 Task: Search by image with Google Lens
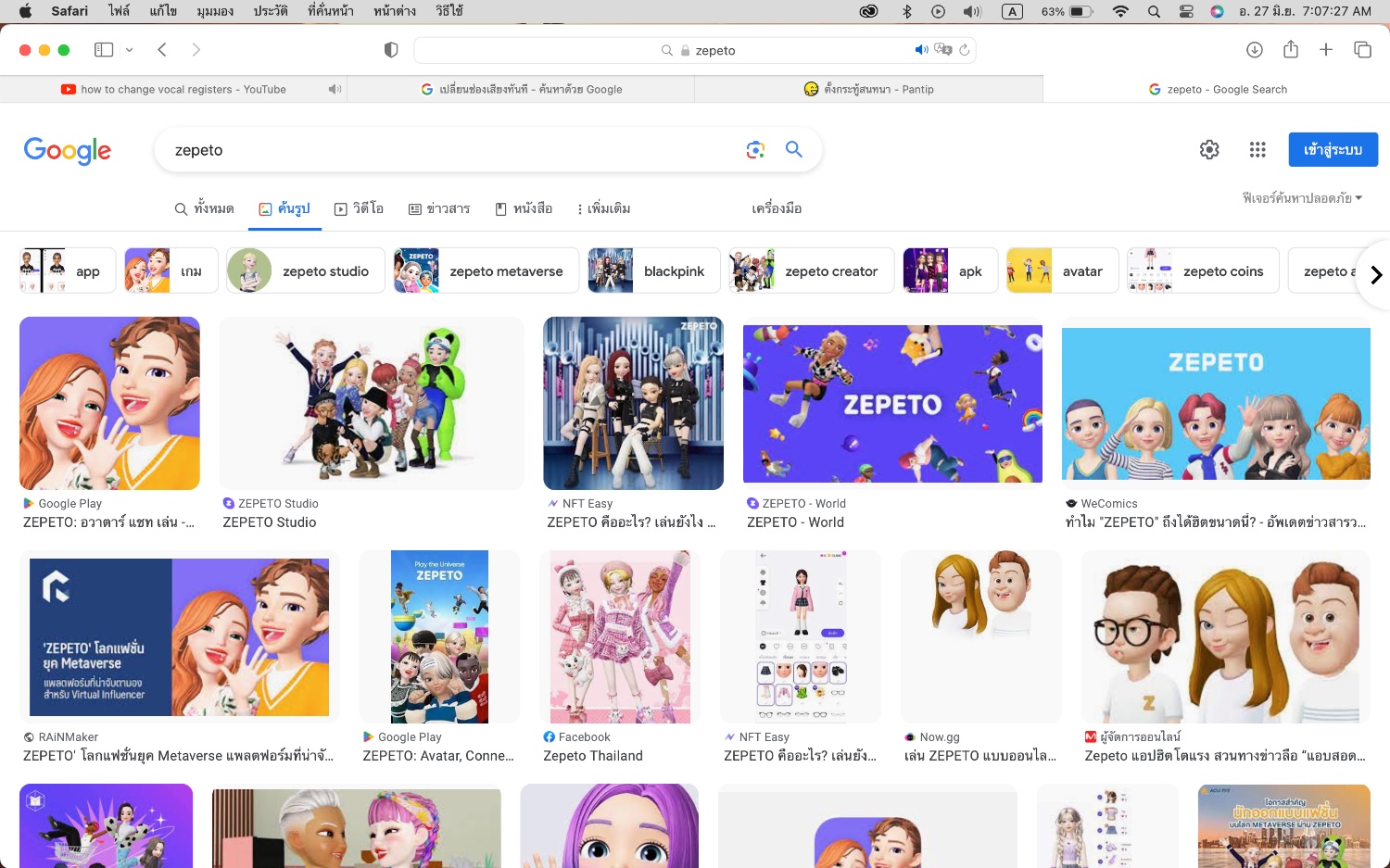pyautogui.click(x=755, y=150)
